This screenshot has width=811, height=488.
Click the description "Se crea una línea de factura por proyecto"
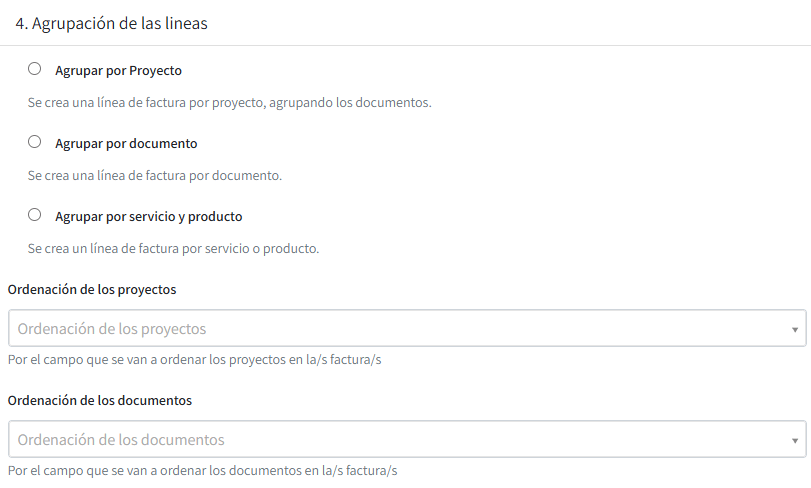(x=230, y=102)
